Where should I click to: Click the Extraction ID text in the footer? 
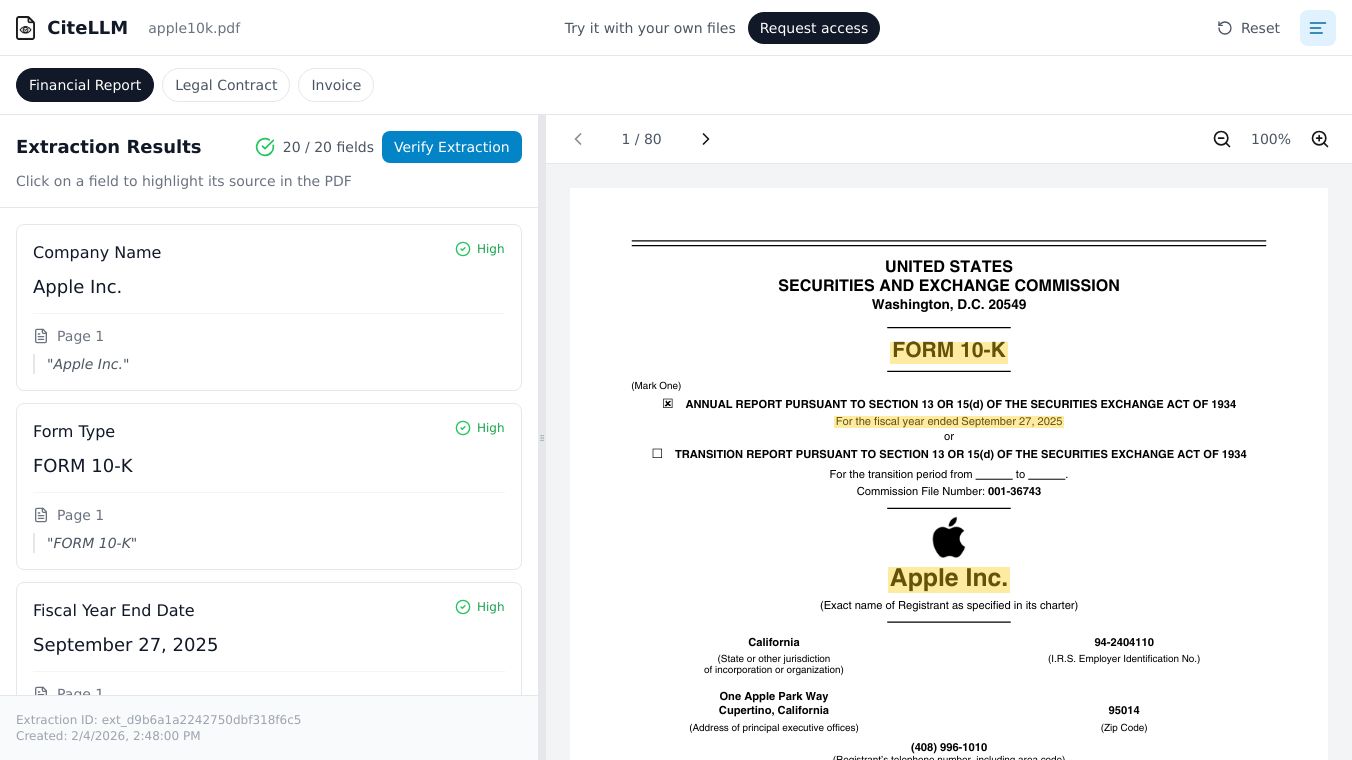click(x=158, y=720)
